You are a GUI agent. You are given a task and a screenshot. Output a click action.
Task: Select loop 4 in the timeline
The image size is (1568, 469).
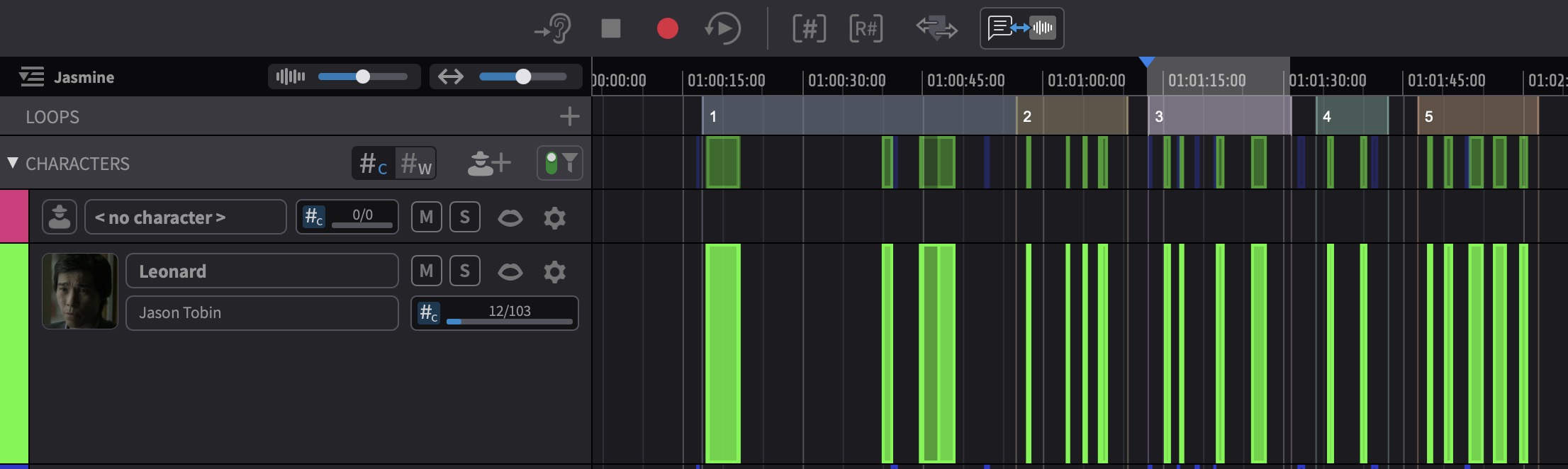[1352, 116]
